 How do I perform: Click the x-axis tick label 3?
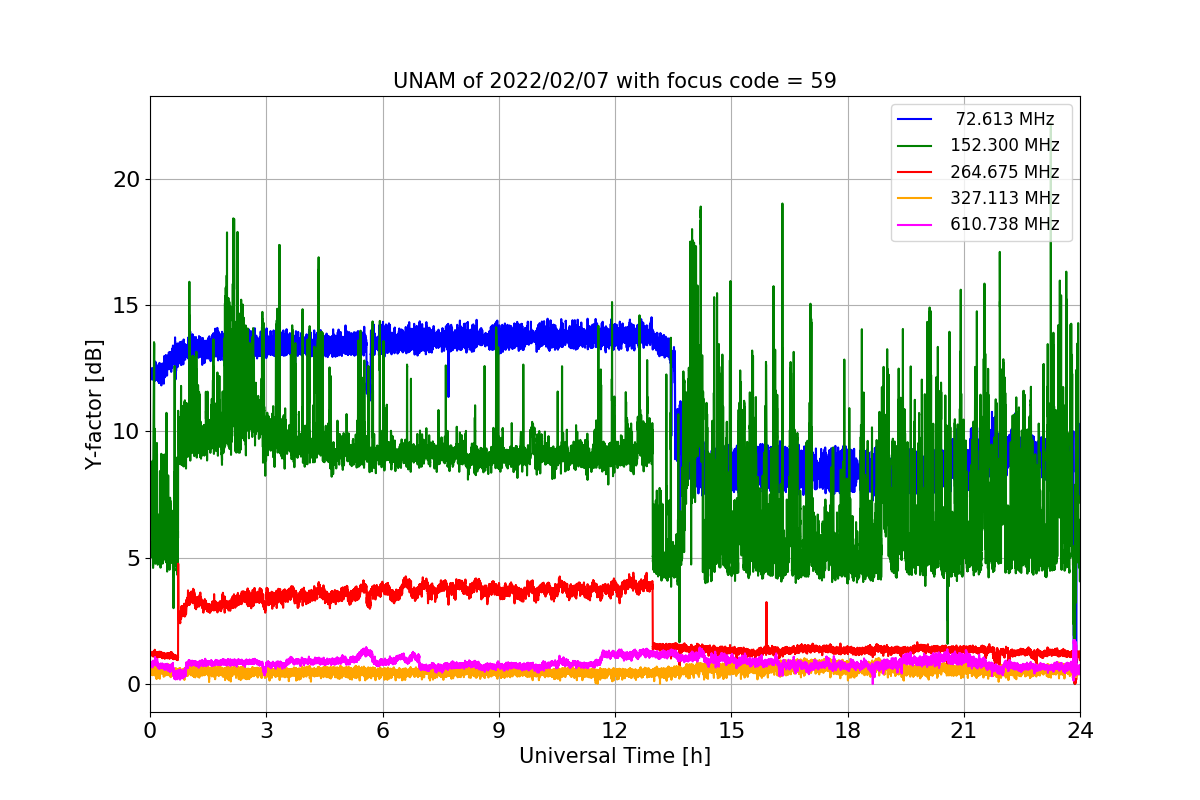tap(266, 730)
